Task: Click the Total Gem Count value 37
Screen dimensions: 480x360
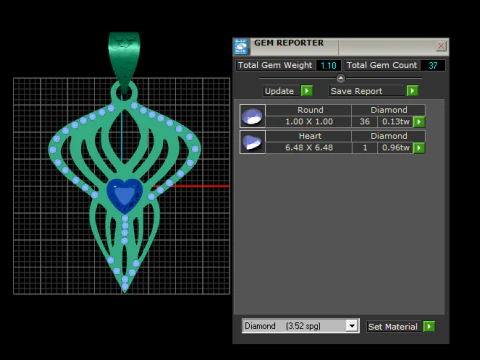Action: pyautogui.click(x=433, y=65)
